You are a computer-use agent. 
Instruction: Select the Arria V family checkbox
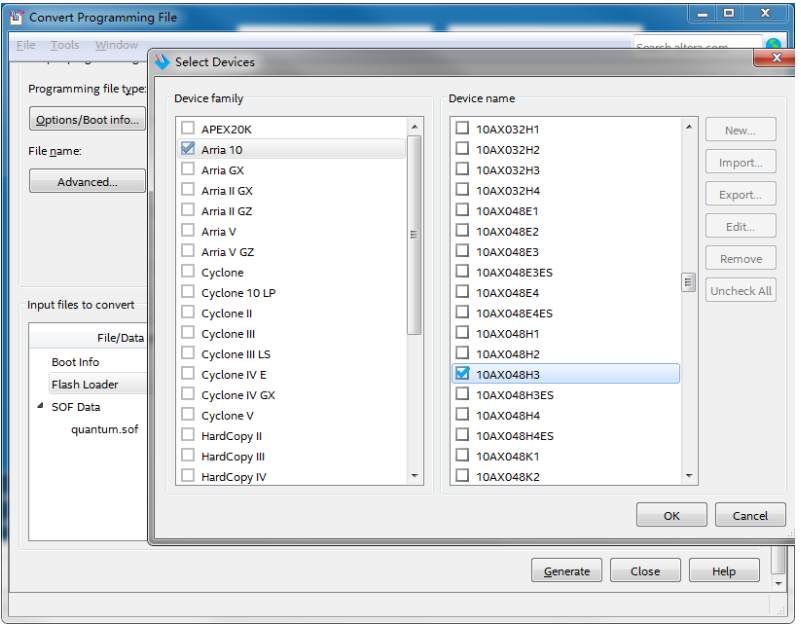pos(188,230)
